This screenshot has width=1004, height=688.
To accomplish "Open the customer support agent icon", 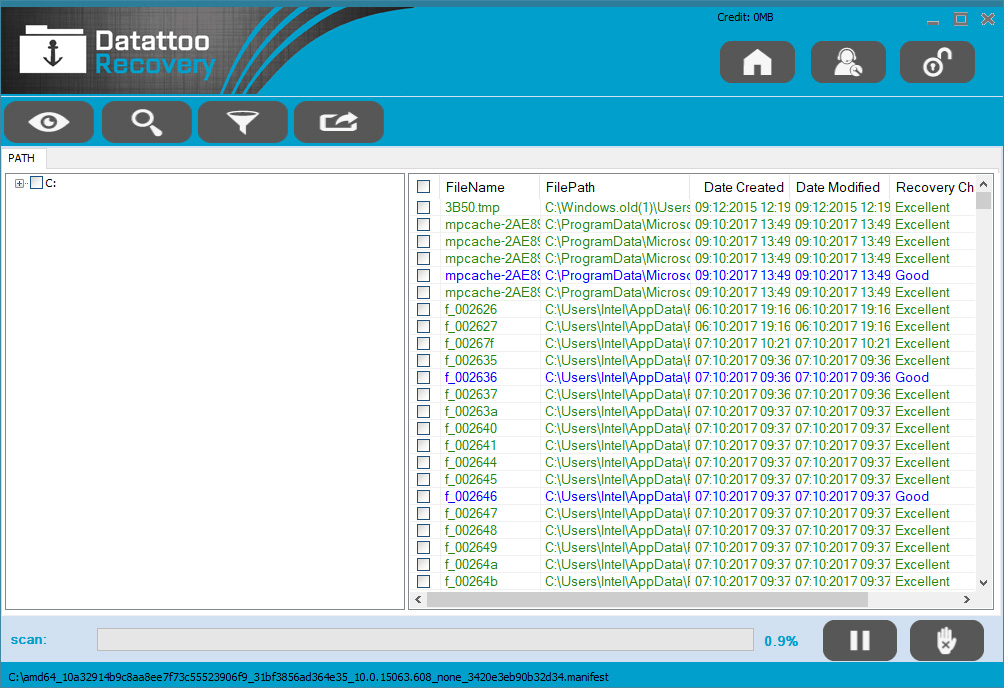I will (847, 62).
